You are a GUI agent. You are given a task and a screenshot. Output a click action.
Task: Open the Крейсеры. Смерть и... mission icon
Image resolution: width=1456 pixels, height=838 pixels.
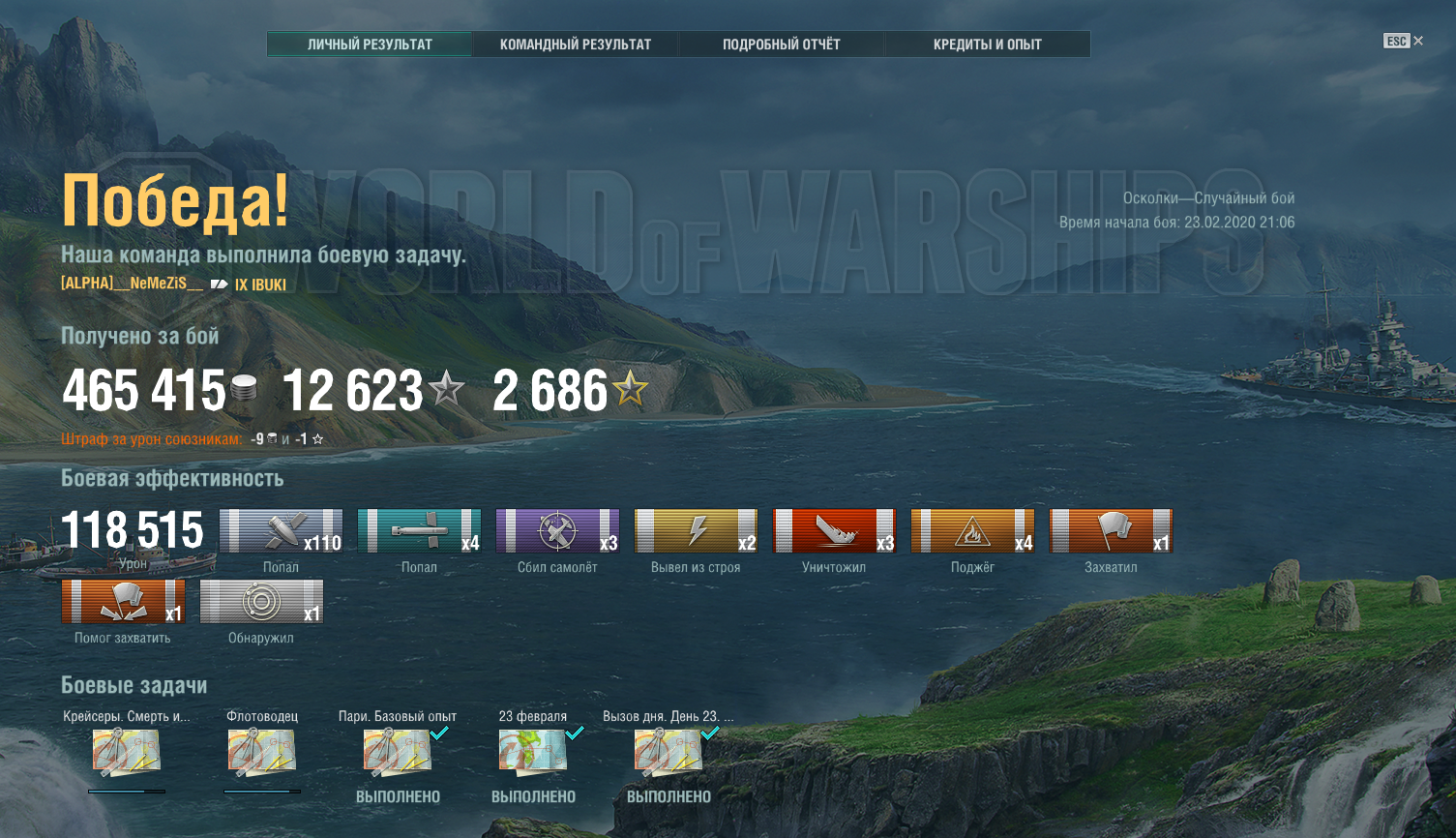126,752
